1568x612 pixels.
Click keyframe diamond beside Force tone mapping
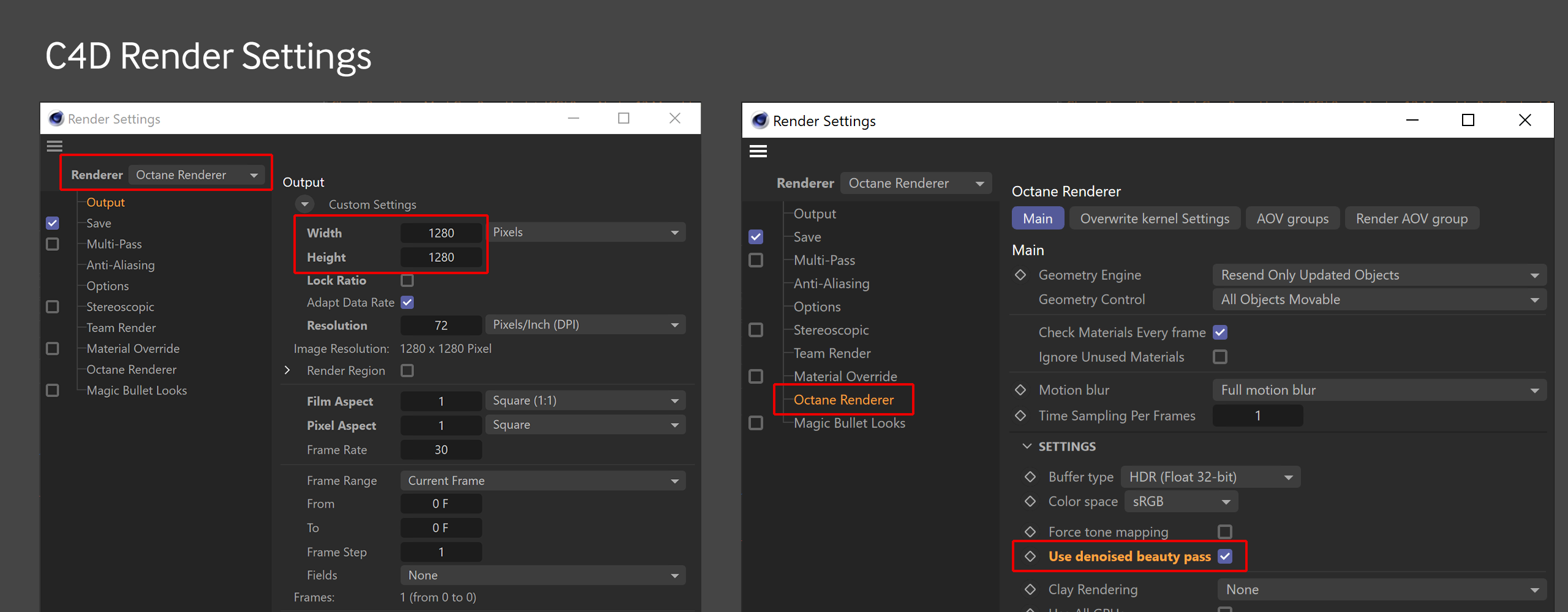(1030, 532)
